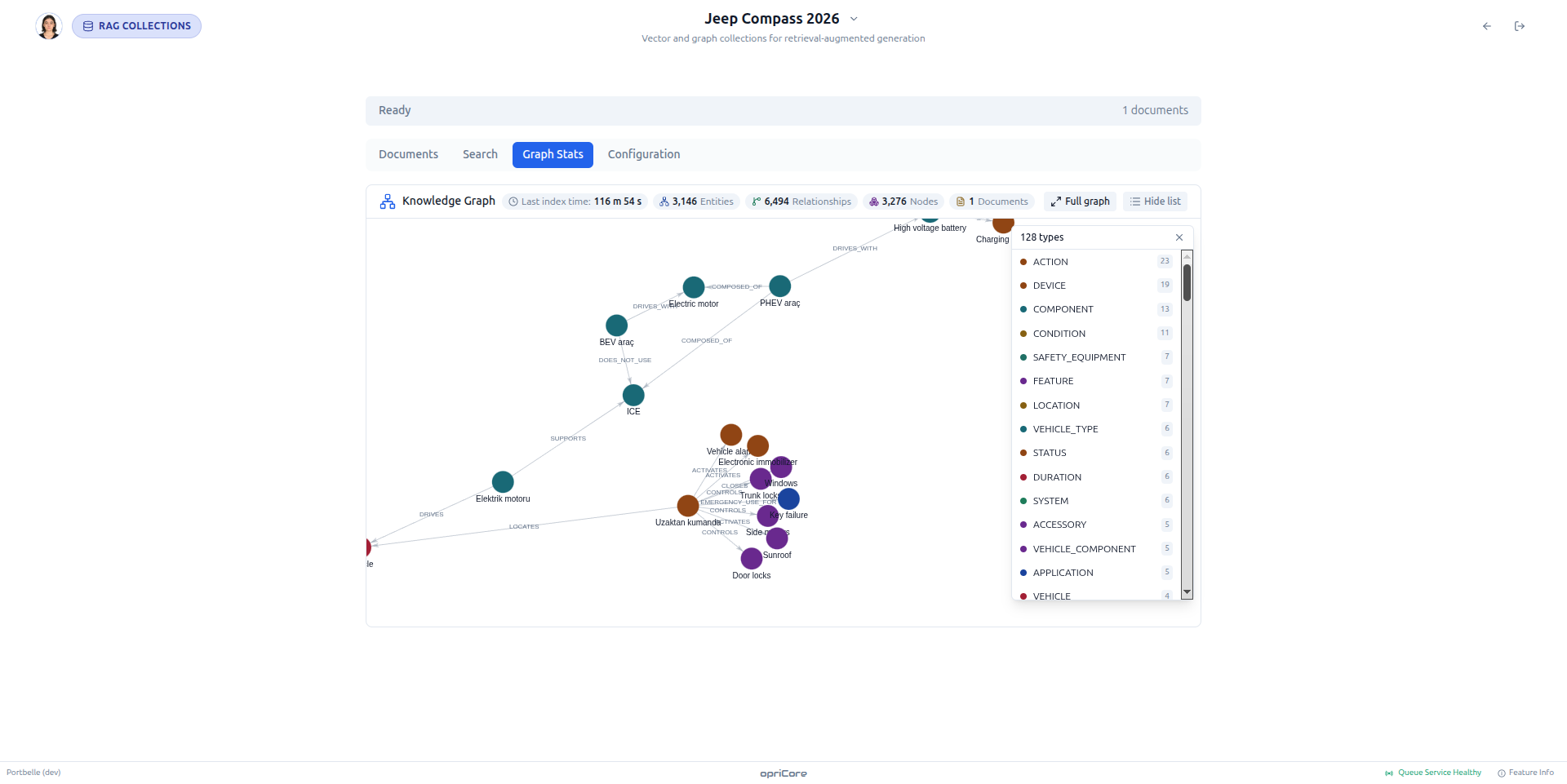Select the Uzaktan kumanda graph node

point(688,506)
